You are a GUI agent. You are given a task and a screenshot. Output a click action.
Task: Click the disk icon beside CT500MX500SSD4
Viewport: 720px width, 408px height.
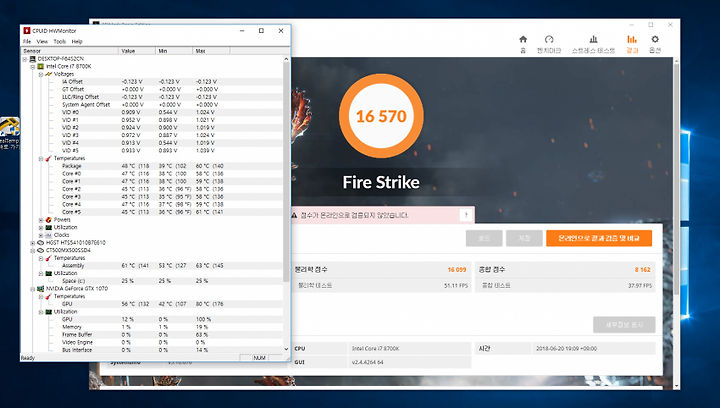pyautogui.click(x=40, y=250)
